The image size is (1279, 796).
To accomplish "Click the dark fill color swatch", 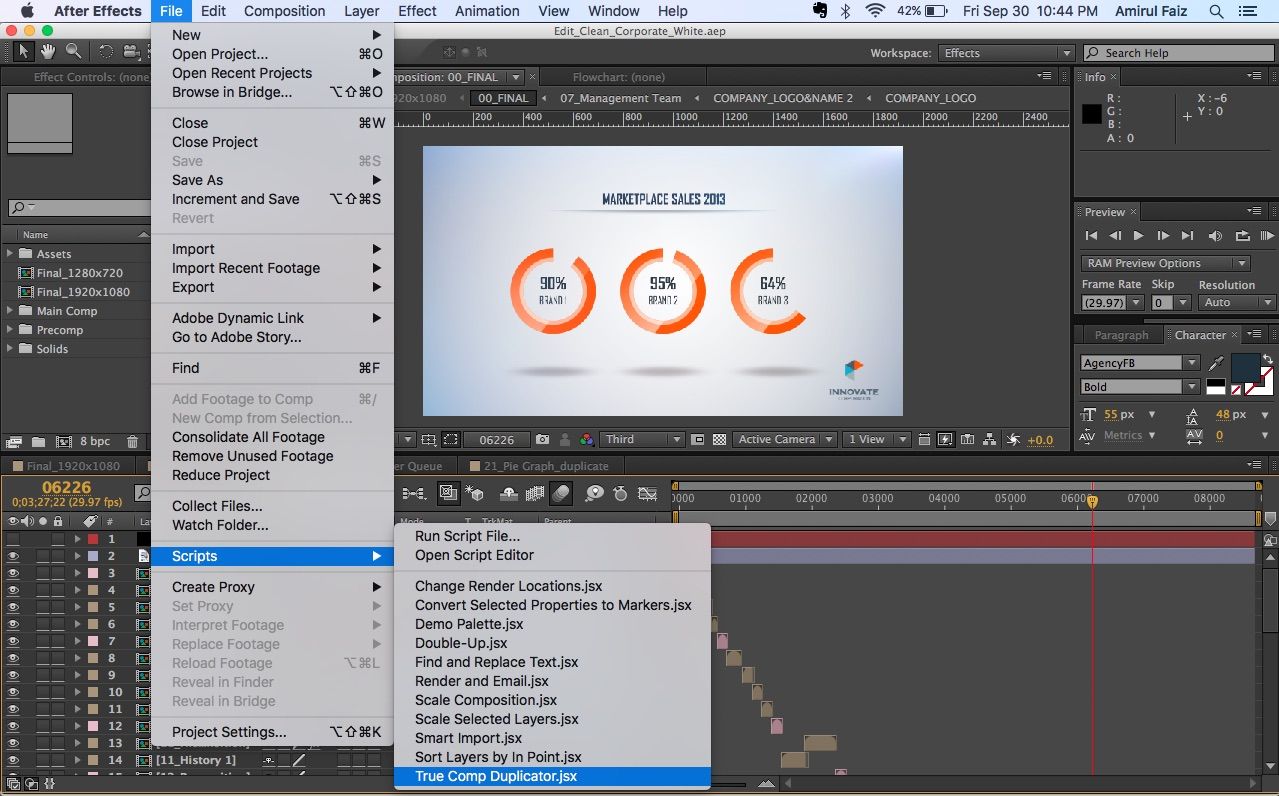I will tap(1245, 369).
